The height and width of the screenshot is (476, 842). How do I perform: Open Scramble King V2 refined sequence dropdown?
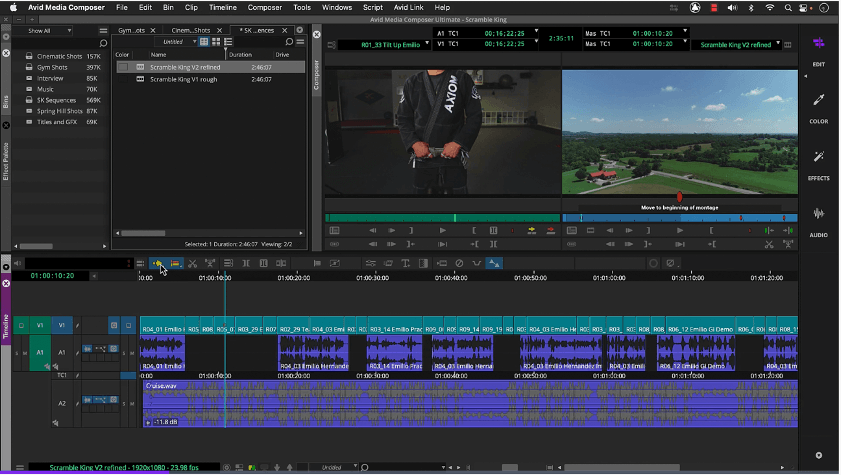(x=736, y=45)
